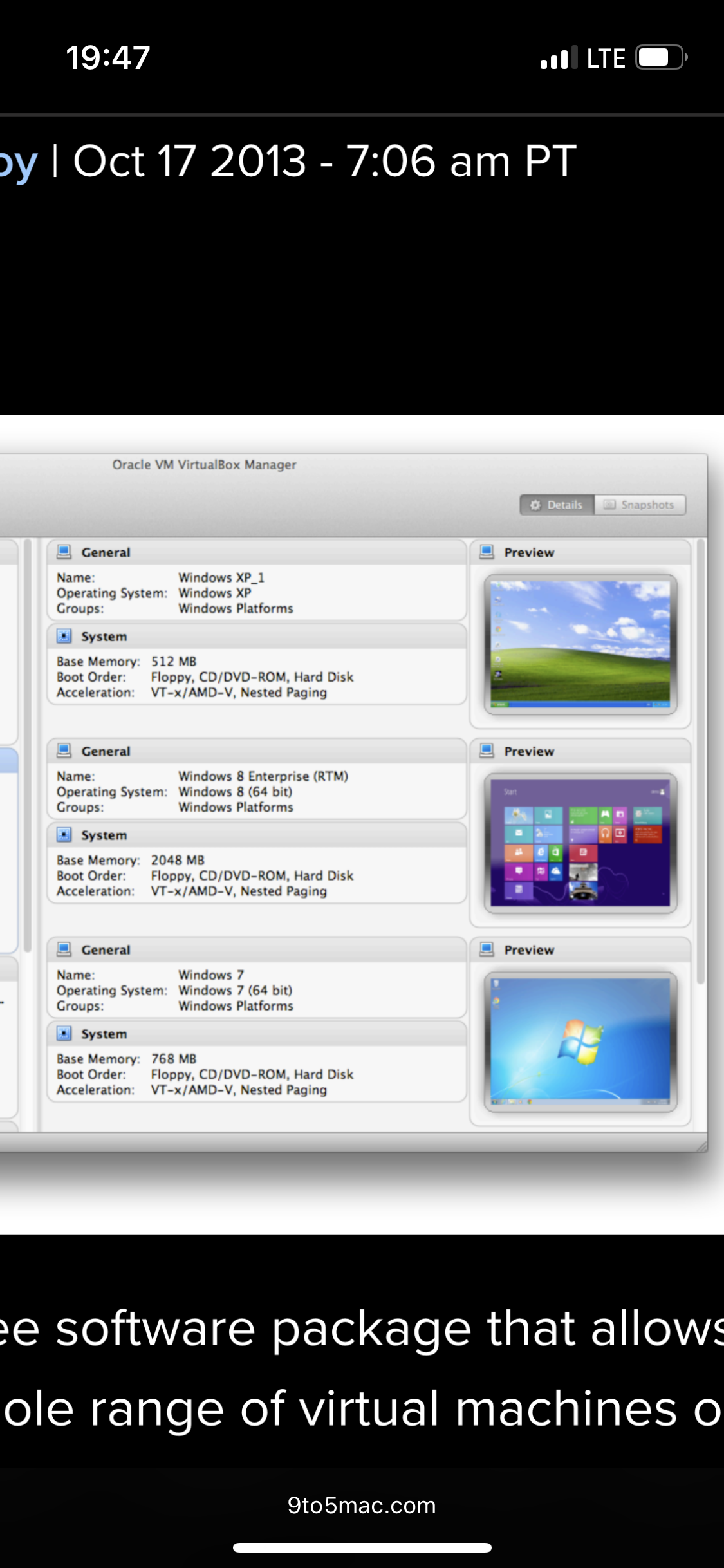The height and width of the screenshot is (1568, 724).
Task: Open the Windows XP preview thumbnail
Action: (x=580, y=644)
